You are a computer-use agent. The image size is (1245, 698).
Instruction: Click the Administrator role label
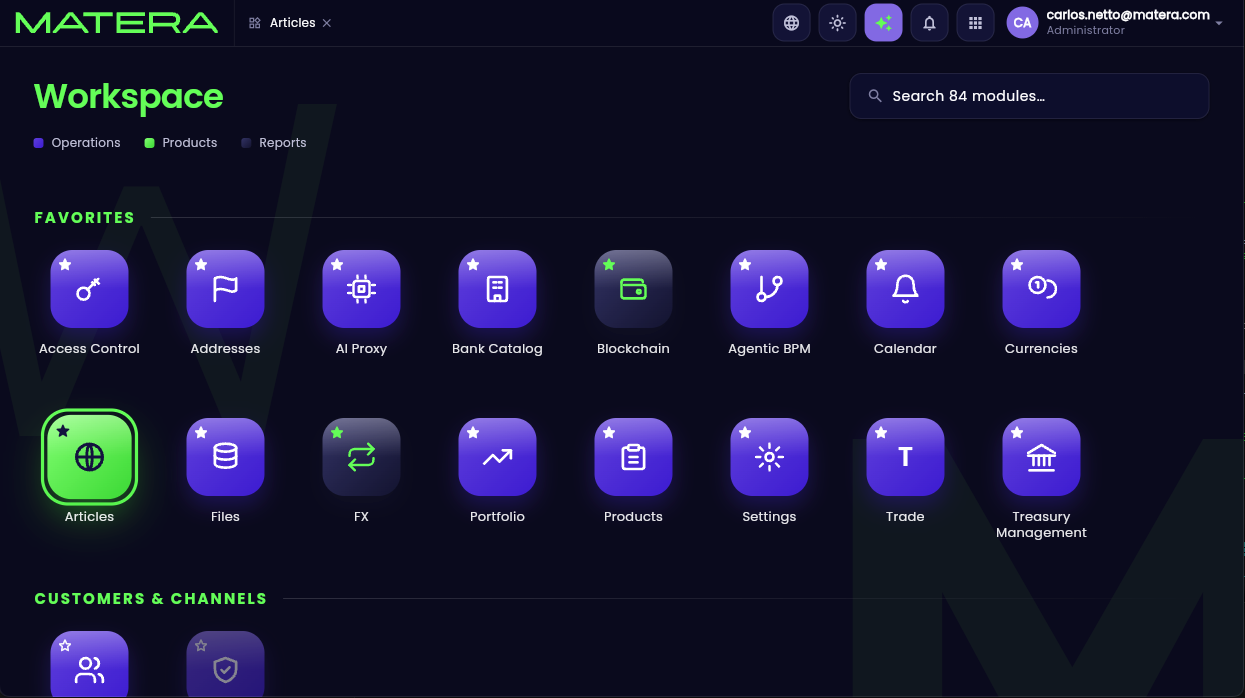click(x=1085, y=31)
